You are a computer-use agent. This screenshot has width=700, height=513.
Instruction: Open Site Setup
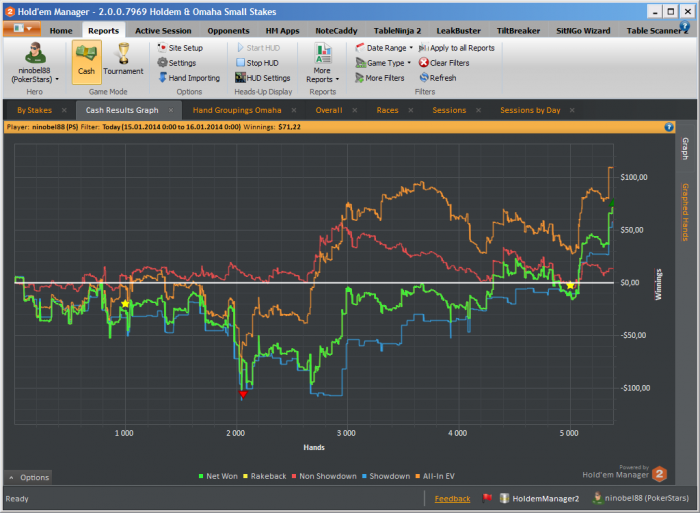[x=181, y=48]
